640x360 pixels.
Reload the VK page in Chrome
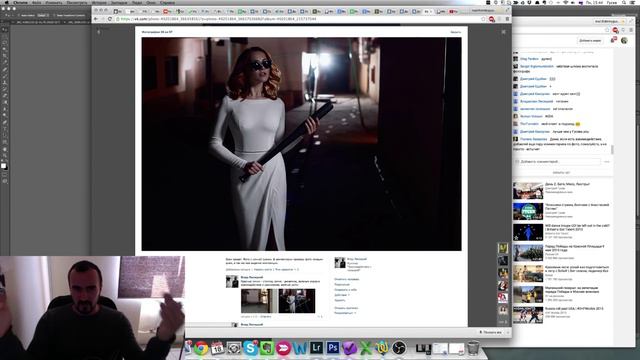coord(110,19)
